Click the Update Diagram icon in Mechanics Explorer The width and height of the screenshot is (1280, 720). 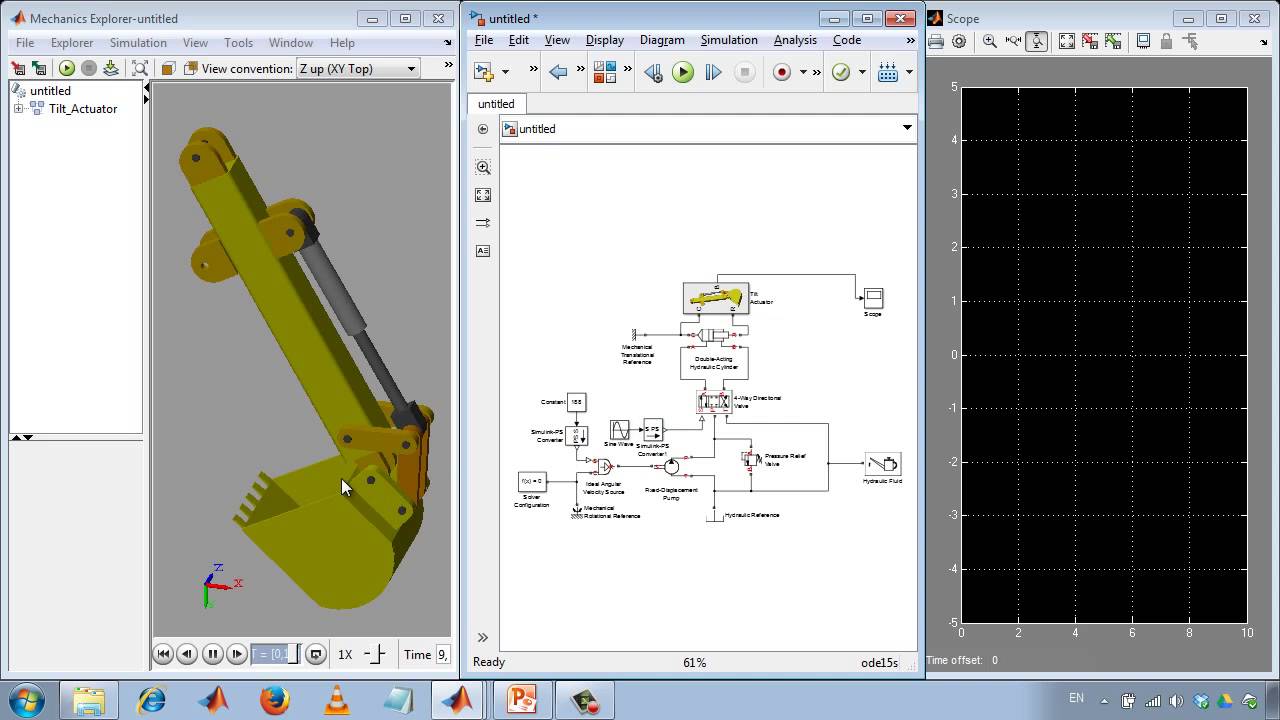tap(111, 68)
